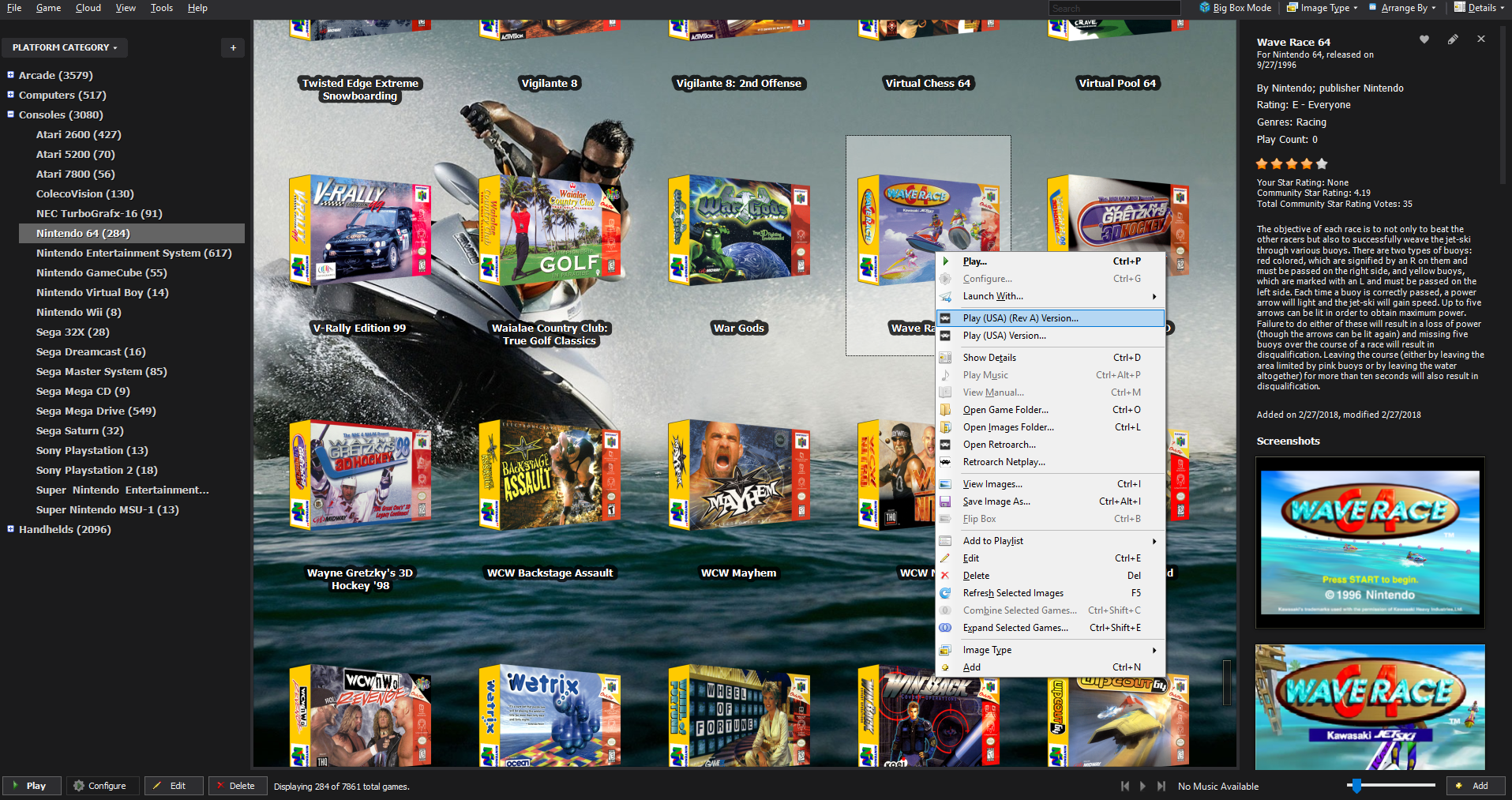
Task: Click the Refresh Selected Images icon
Action: (x=945, y=593)
